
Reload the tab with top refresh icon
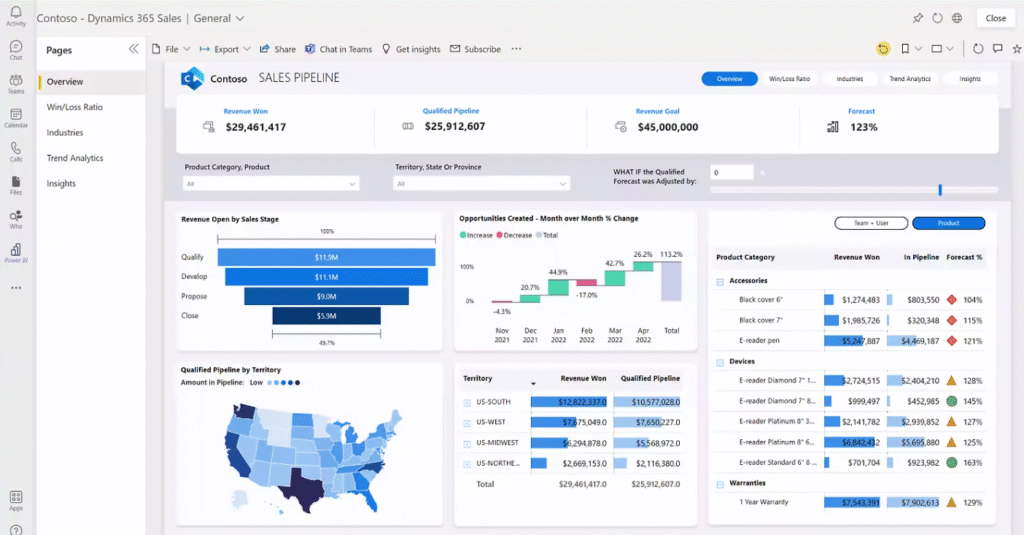tap(937, 18)
